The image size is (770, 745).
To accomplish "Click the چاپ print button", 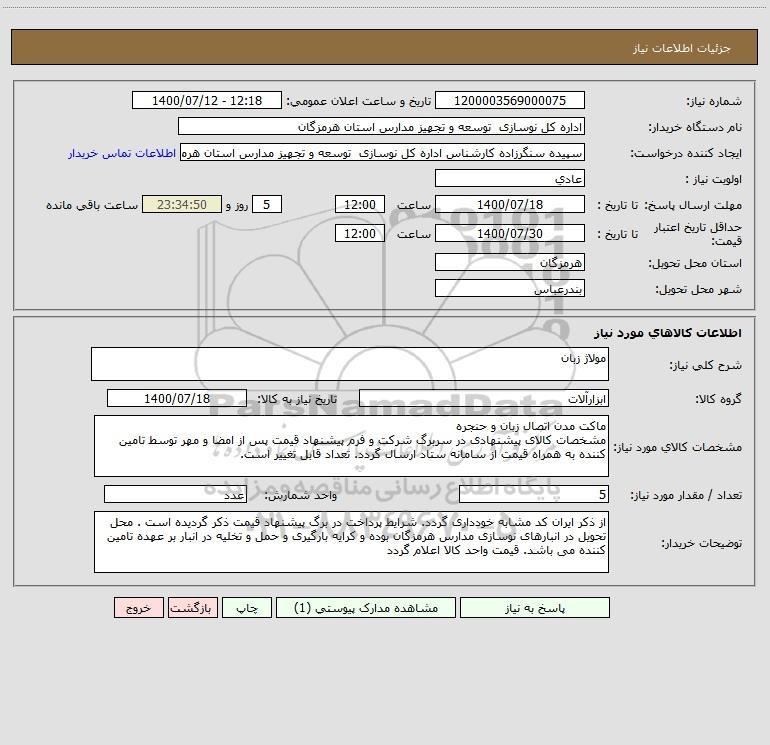I will (x=247, y=608).
